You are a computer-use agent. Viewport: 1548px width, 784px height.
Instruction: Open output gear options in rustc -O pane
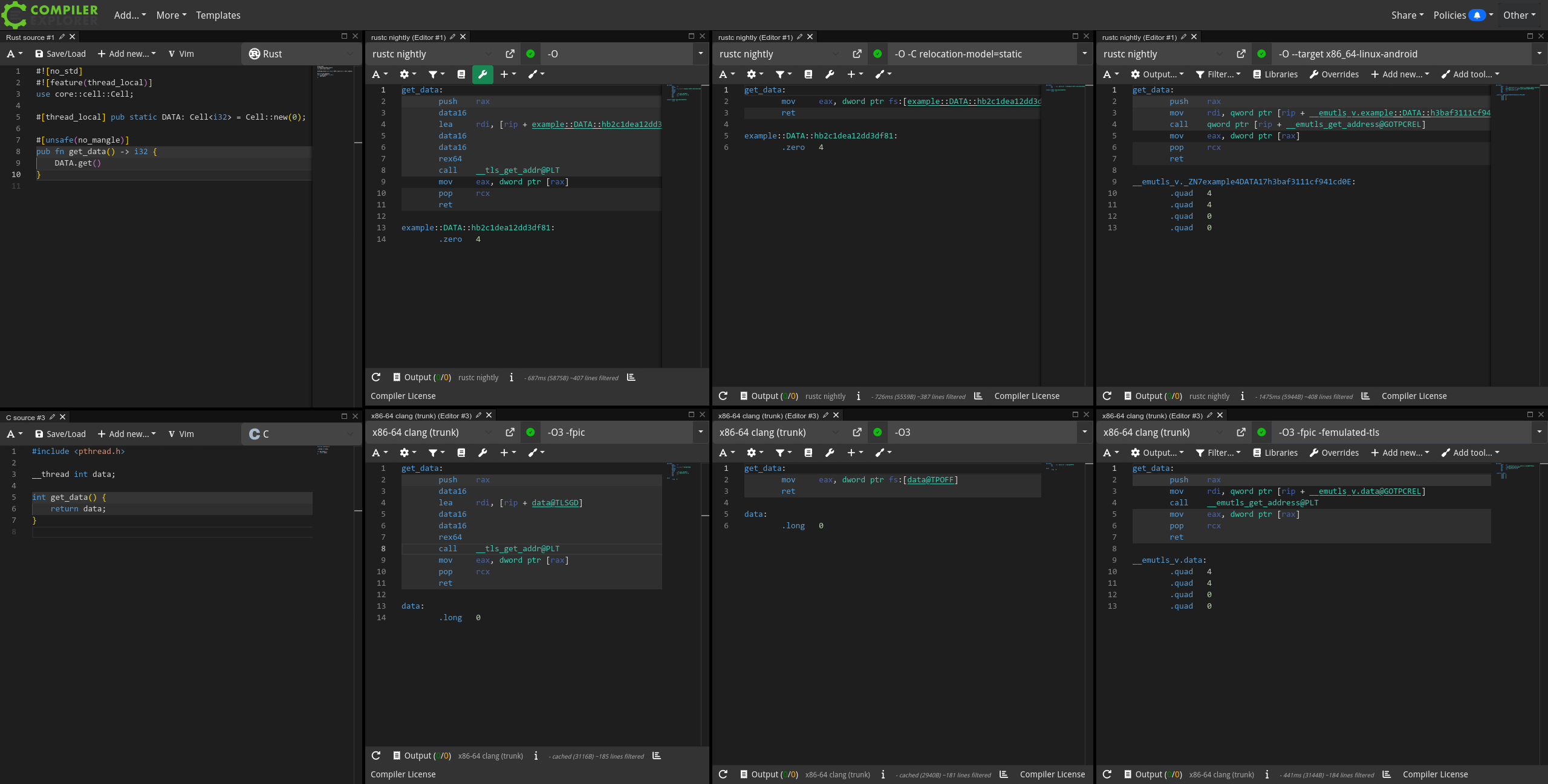tap(408, 74)
